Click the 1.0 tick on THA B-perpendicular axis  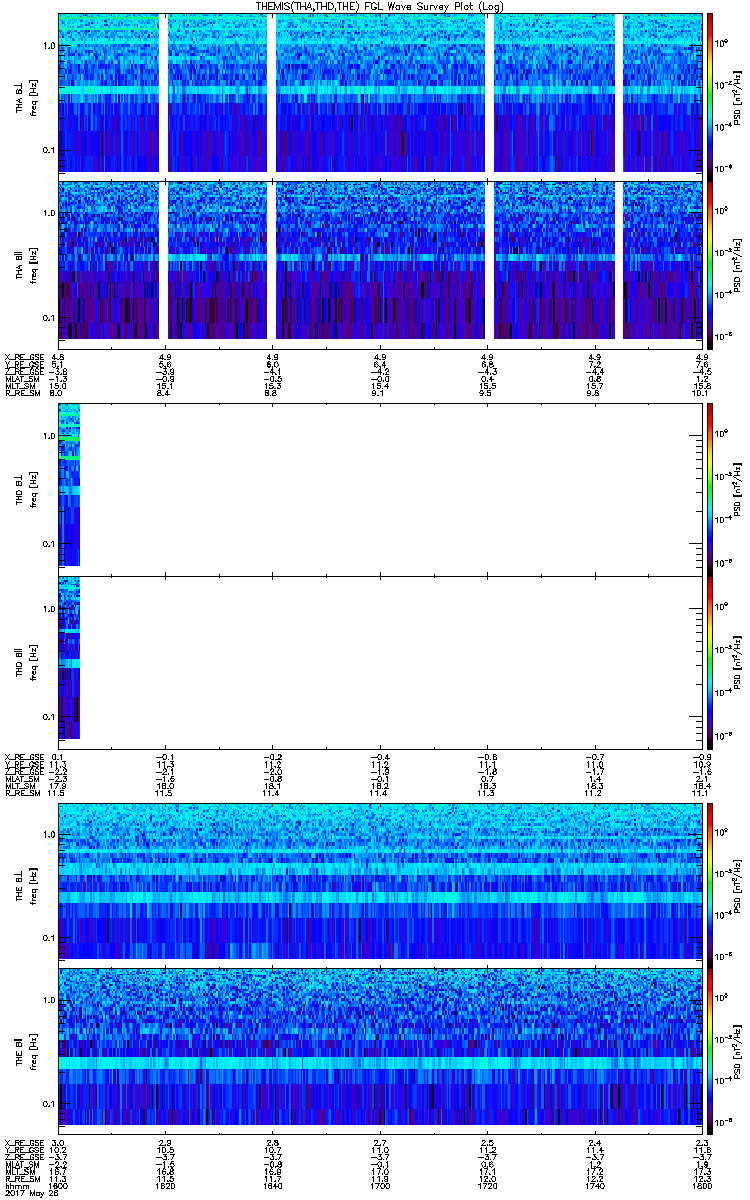[x=48, y=46]
